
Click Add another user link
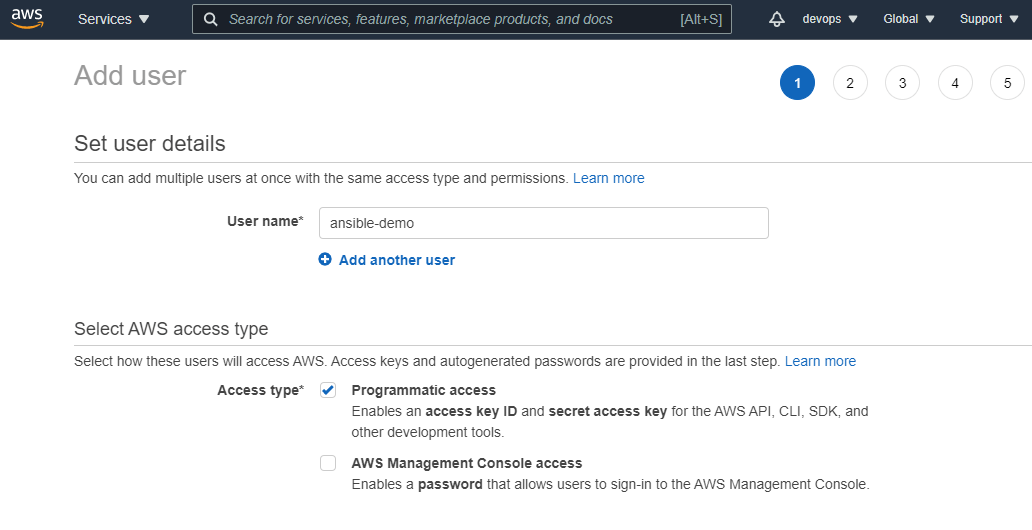(396, 260)
